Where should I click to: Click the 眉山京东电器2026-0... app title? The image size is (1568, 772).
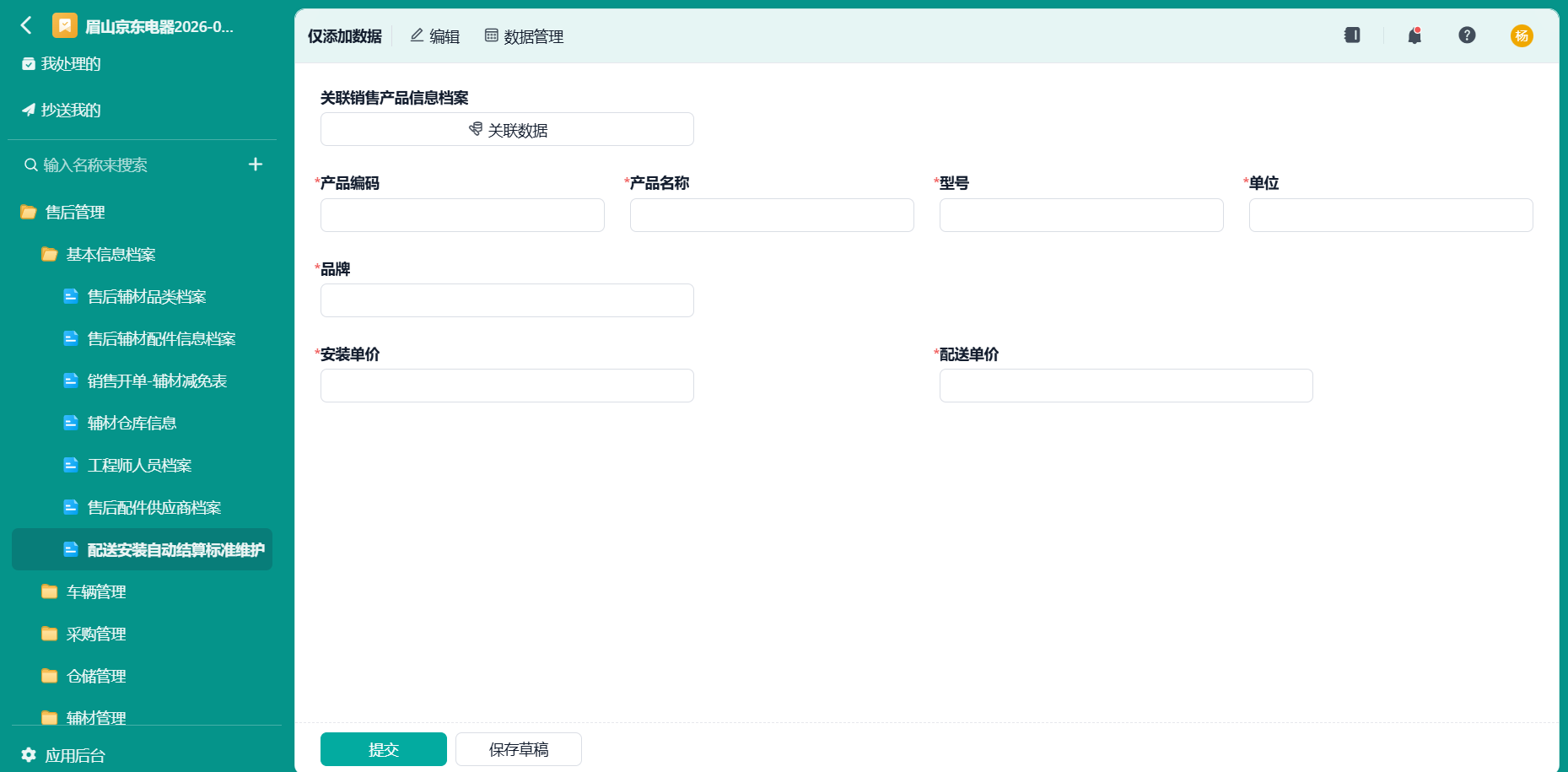pyautogui.click(x=159, y=27)
